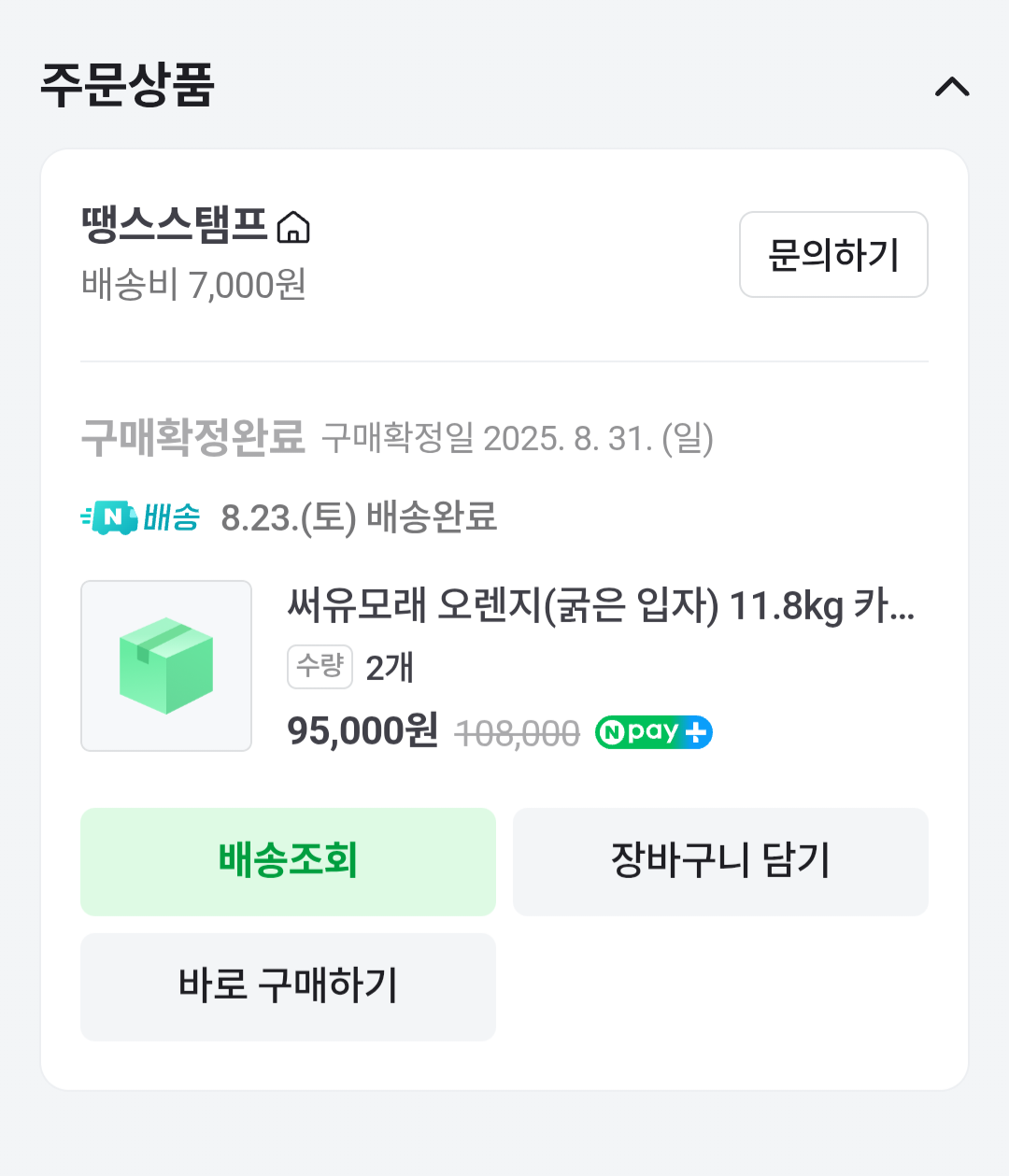Track the delivery with 배송조회 button
The width and height of the screenshot is (1009, 1176).
[288, 861]
